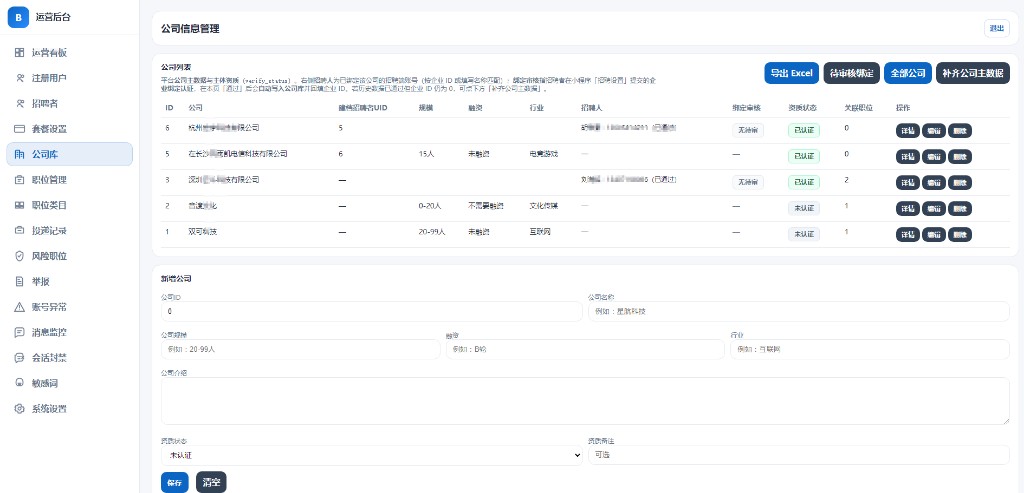Click the 公司信息管理 page title
Image resolution: width=1024 pixels, height=493 pixels.
click(190, 29)
